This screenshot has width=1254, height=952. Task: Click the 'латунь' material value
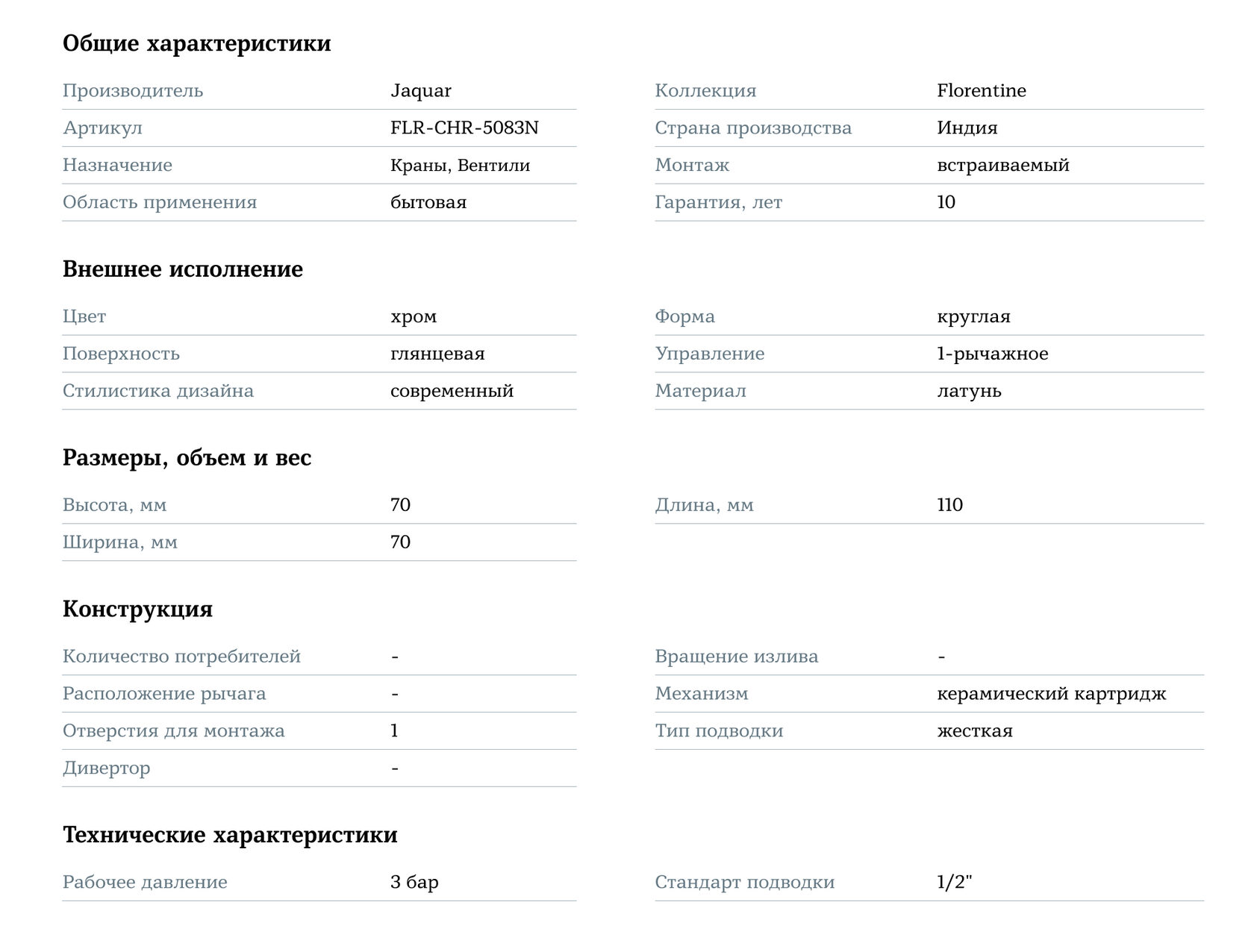[x=969, y=392]
